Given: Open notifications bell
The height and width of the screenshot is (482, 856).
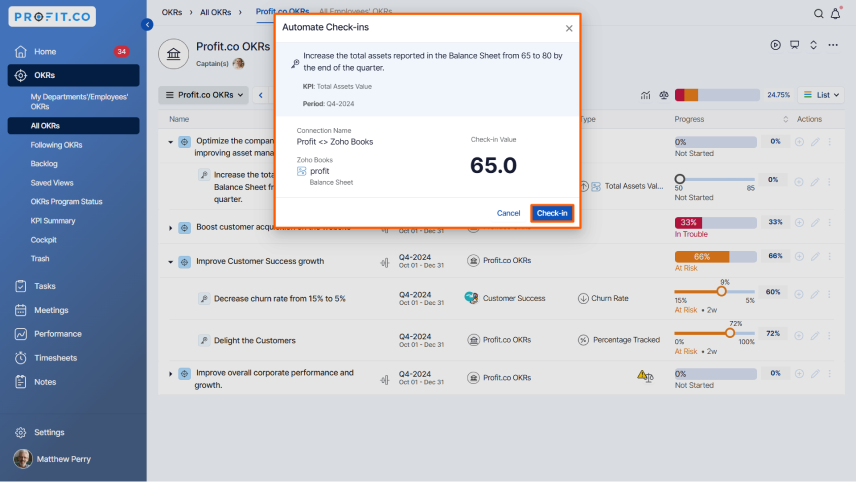Looking at the screenshot, I should tap(836, 14).
